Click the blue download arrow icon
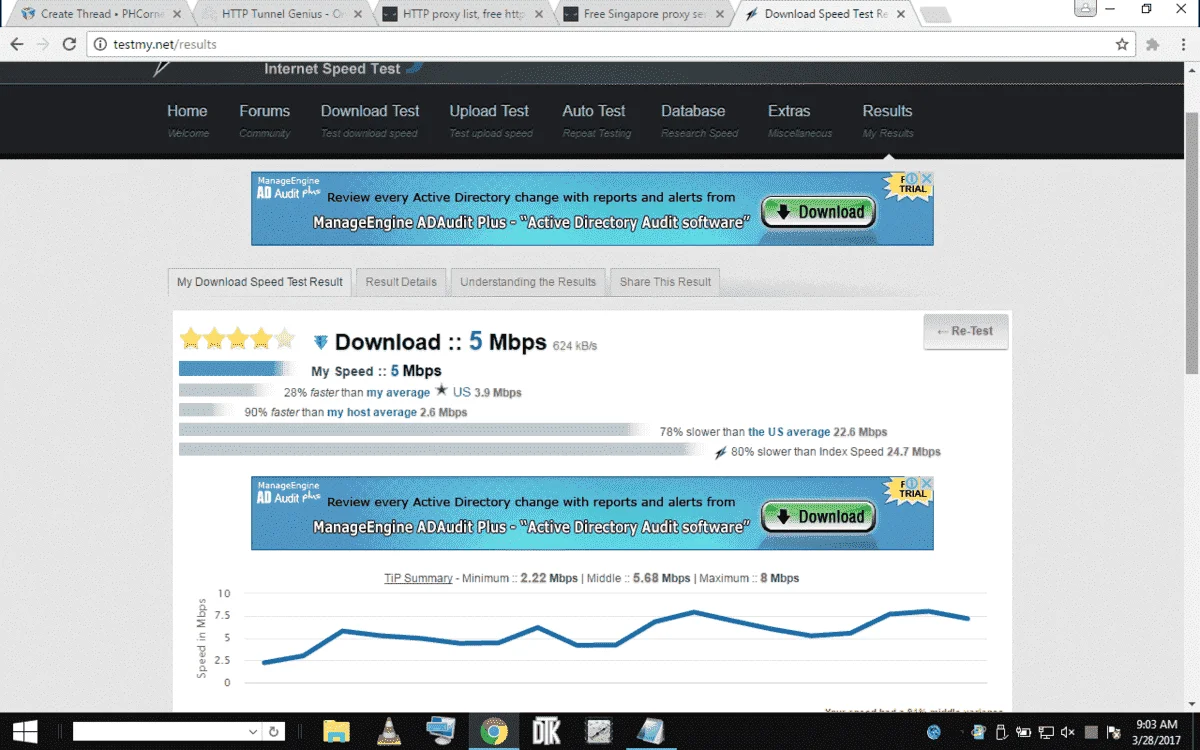 coord(321,342)
